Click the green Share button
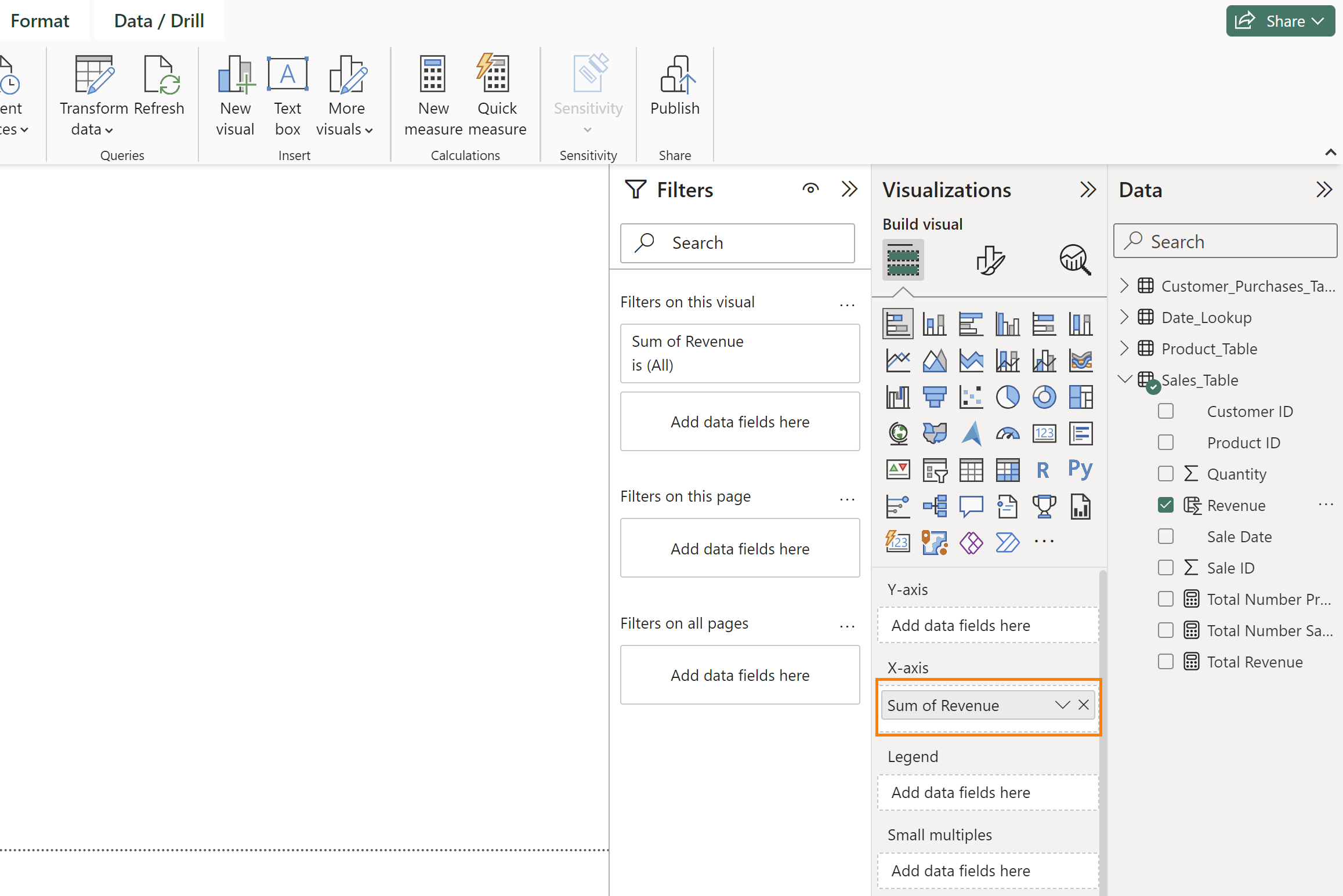Screen dimensions: 1343x896 coord(1280,21)
